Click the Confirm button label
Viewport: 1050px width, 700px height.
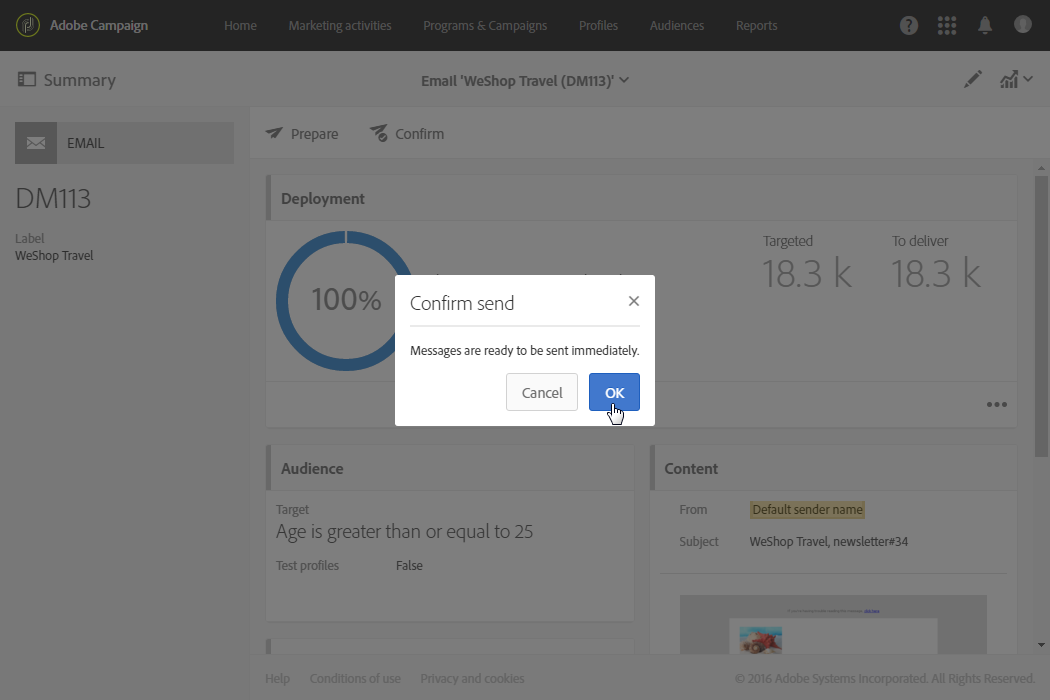(x=419, y=134)
